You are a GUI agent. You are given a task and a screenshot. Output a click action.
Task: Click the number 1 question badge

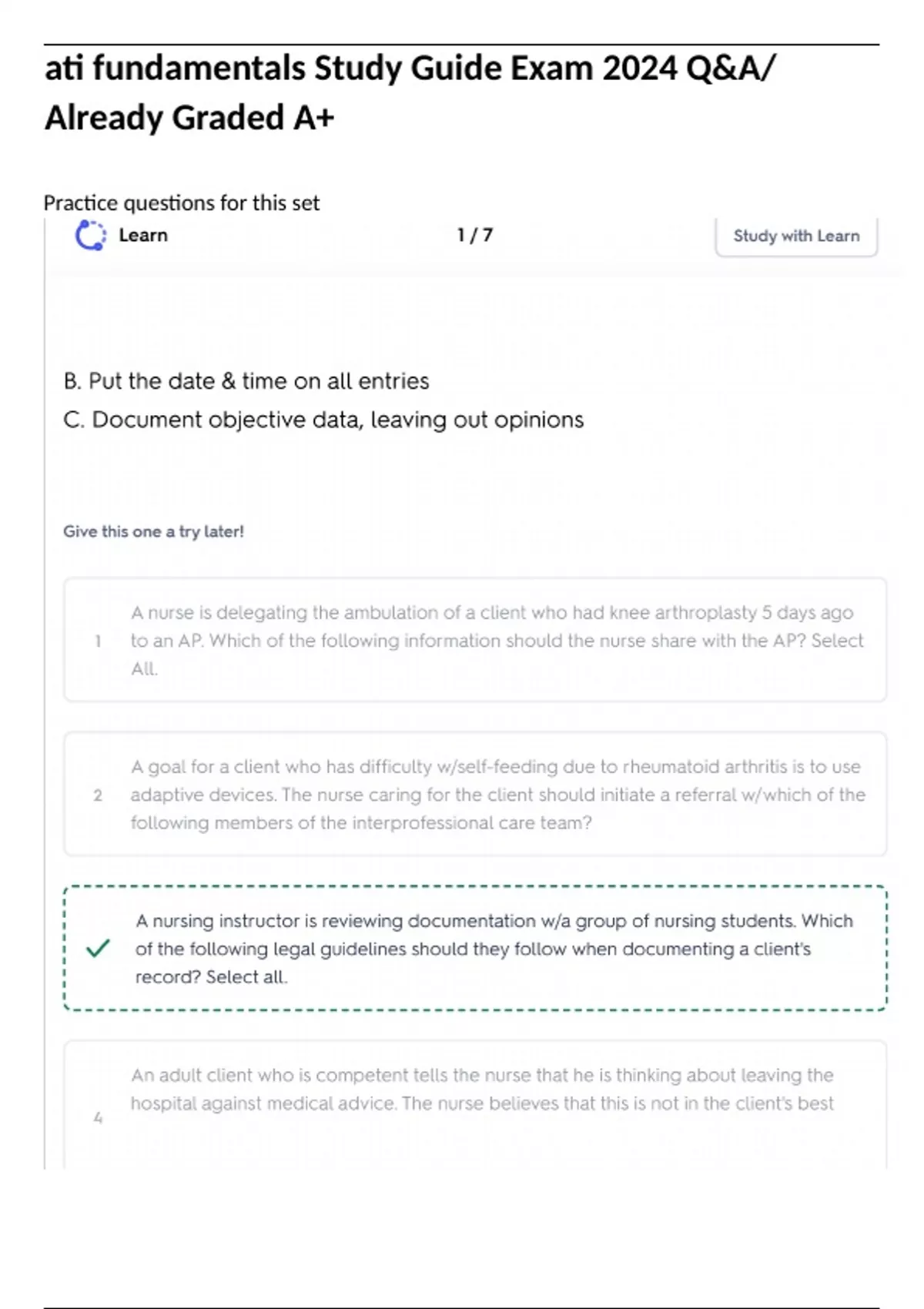tap(98, 641)
